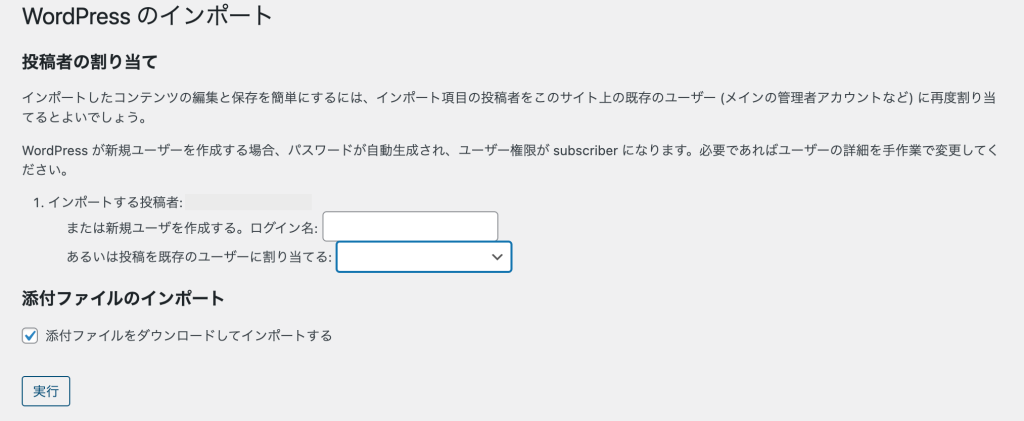
Task: Click the checkmark inside the attachment checkbox
Action: pyautogui.click(x=29, y=336)
